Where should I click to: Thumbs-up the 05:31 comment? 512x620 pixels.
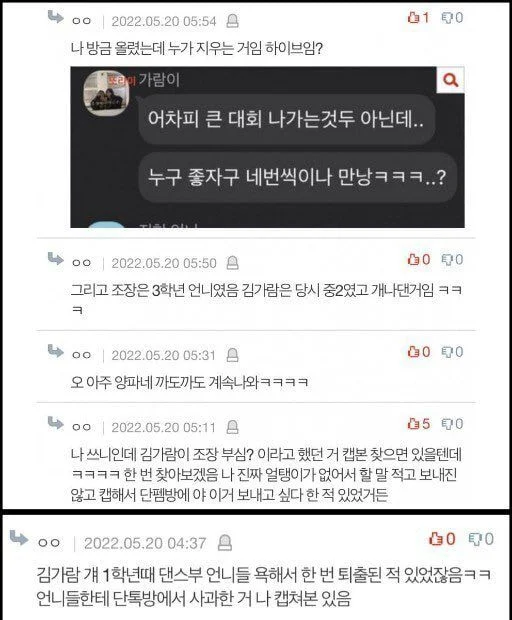(x=418, y=352)
